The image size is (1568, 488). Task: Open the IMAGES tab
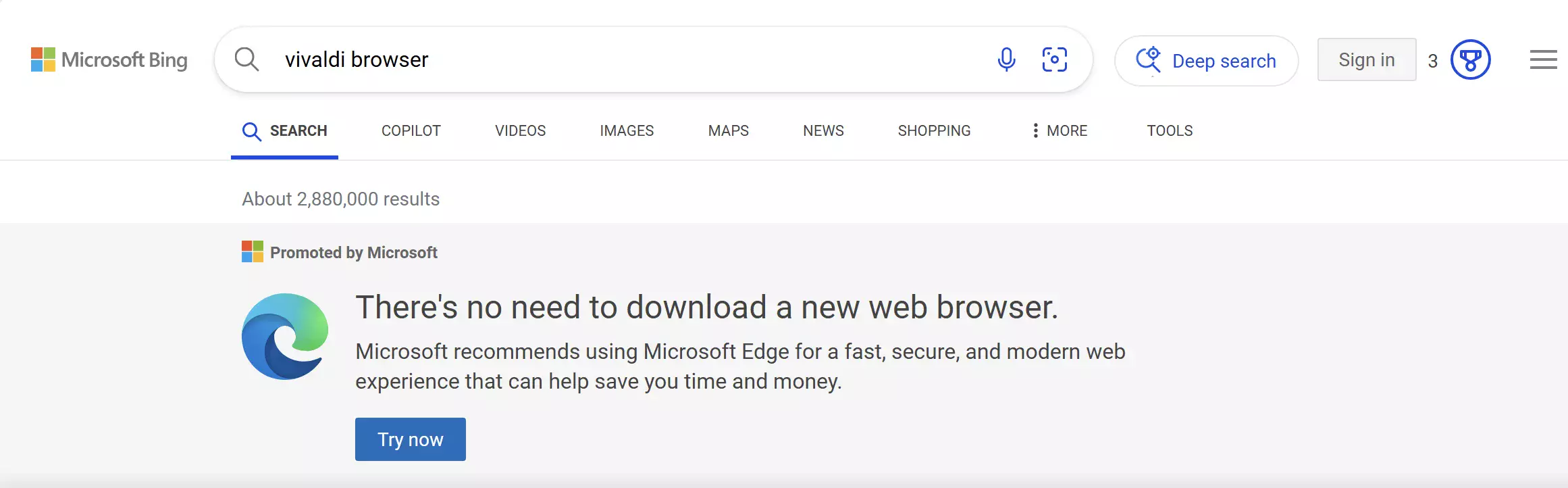(627, 130)
